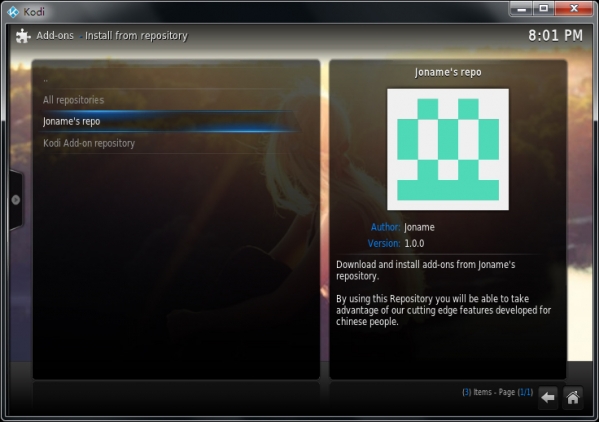Go to the Kodi home screen

(x=573, y=398)
